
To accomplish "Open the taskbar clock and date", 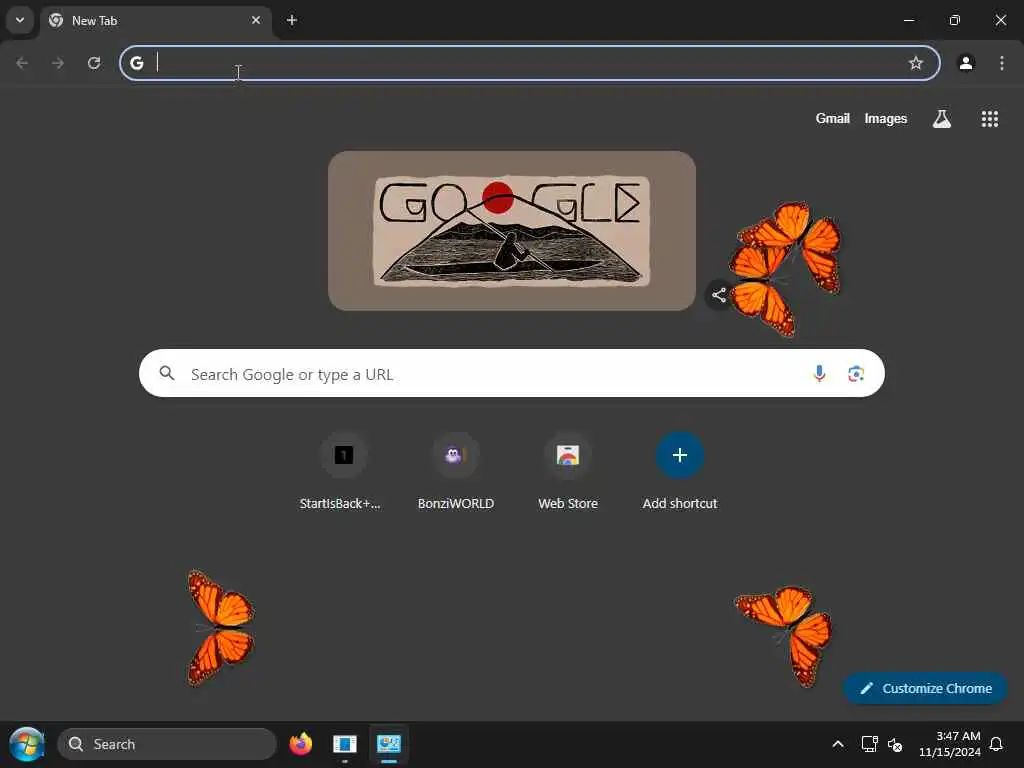I will point(950,744).
